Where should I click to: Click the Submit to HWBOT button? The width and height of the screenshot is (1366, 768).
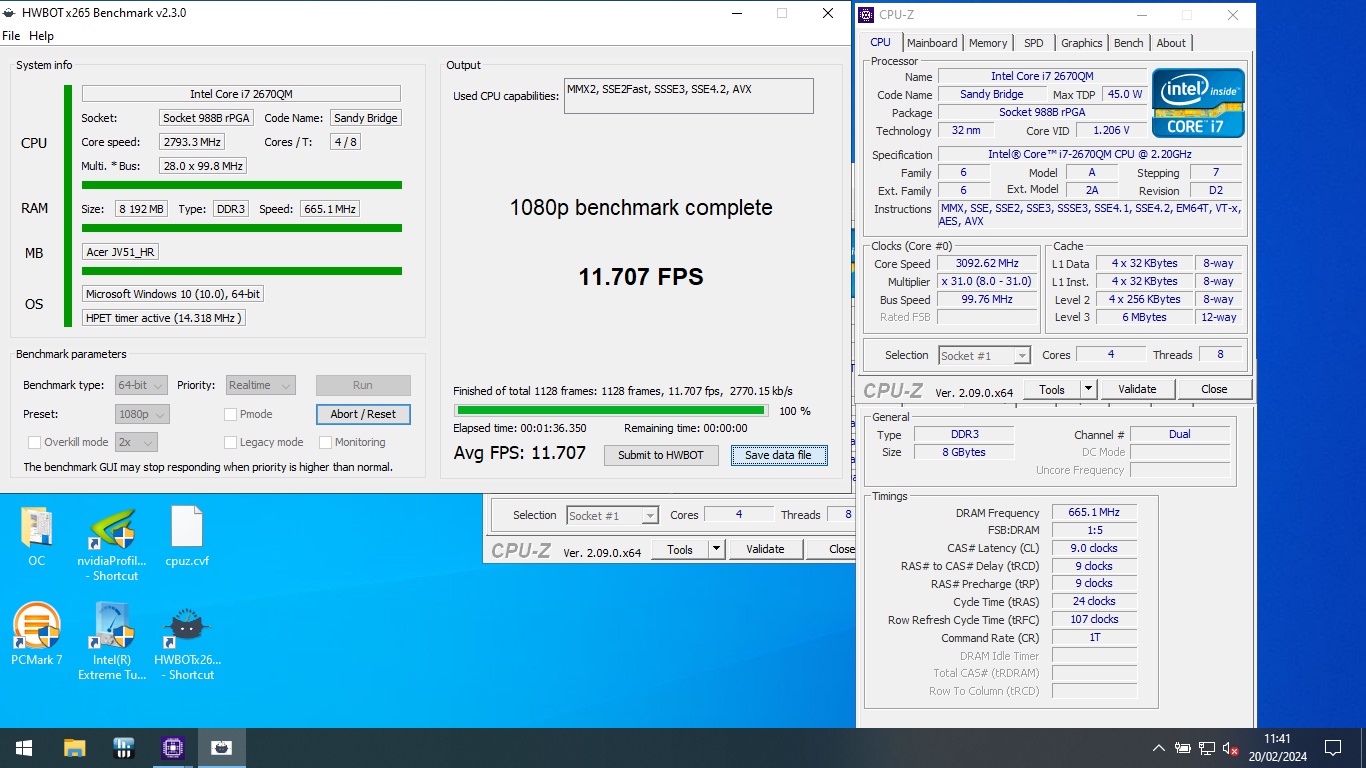pyautogui.click(x=660, y=455)
